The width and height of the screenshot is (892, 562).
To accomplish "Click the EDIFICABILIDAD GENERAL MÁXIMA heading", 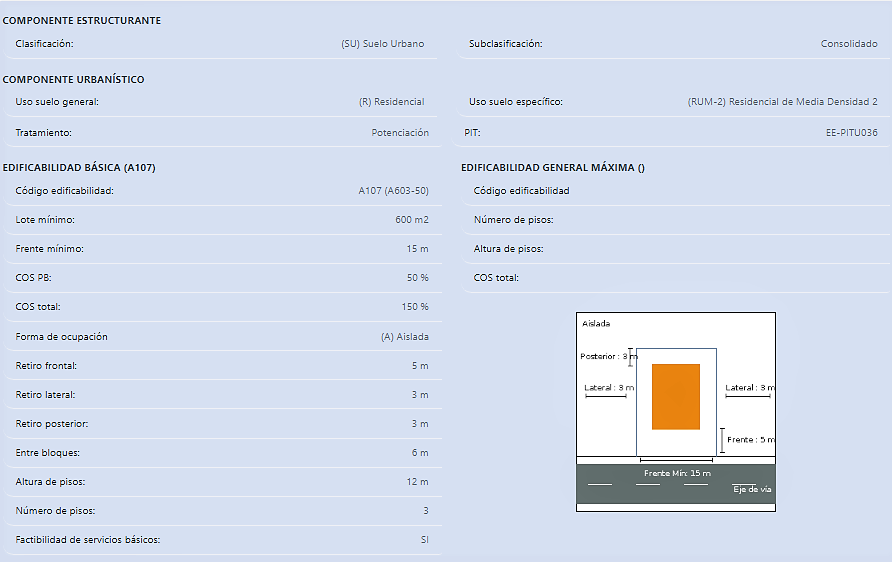I will (x=553, y=167).
